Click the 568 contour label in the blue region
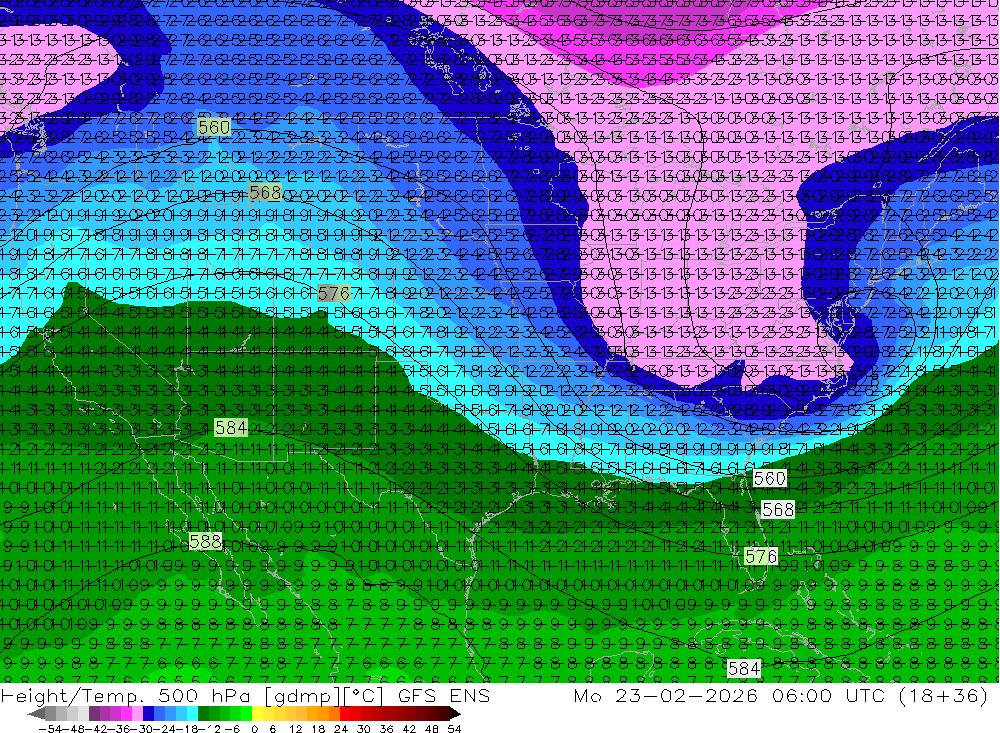The width and height of the screenshot is (1000, 733). point(265,193)
